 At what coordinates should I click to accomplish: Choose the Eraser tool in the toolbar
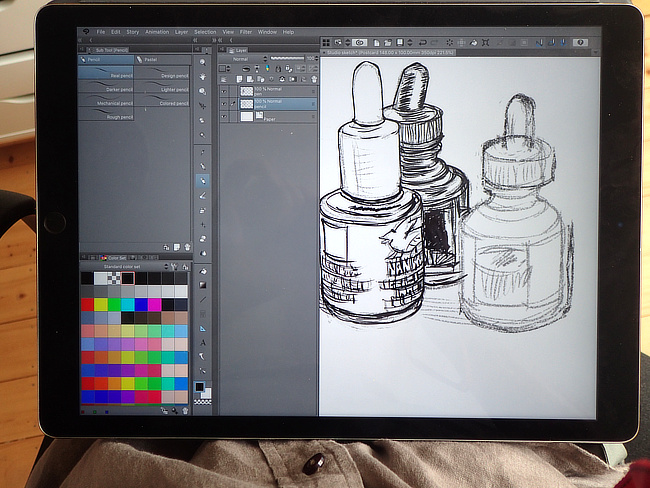203,196
